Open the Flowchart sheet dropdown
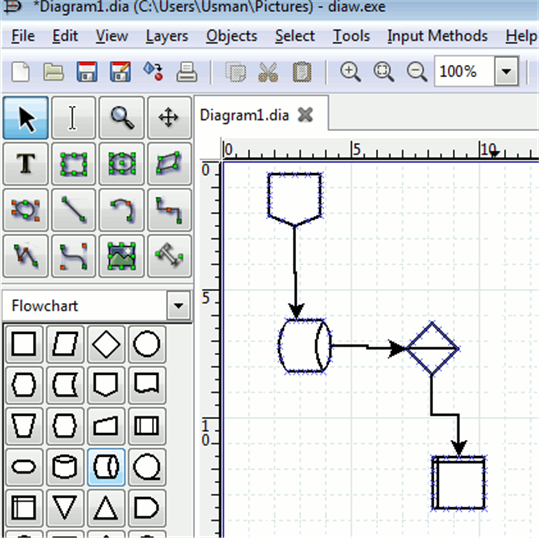Image resolution: width=539 pixels, height=538 pixels. click(178, 306)
